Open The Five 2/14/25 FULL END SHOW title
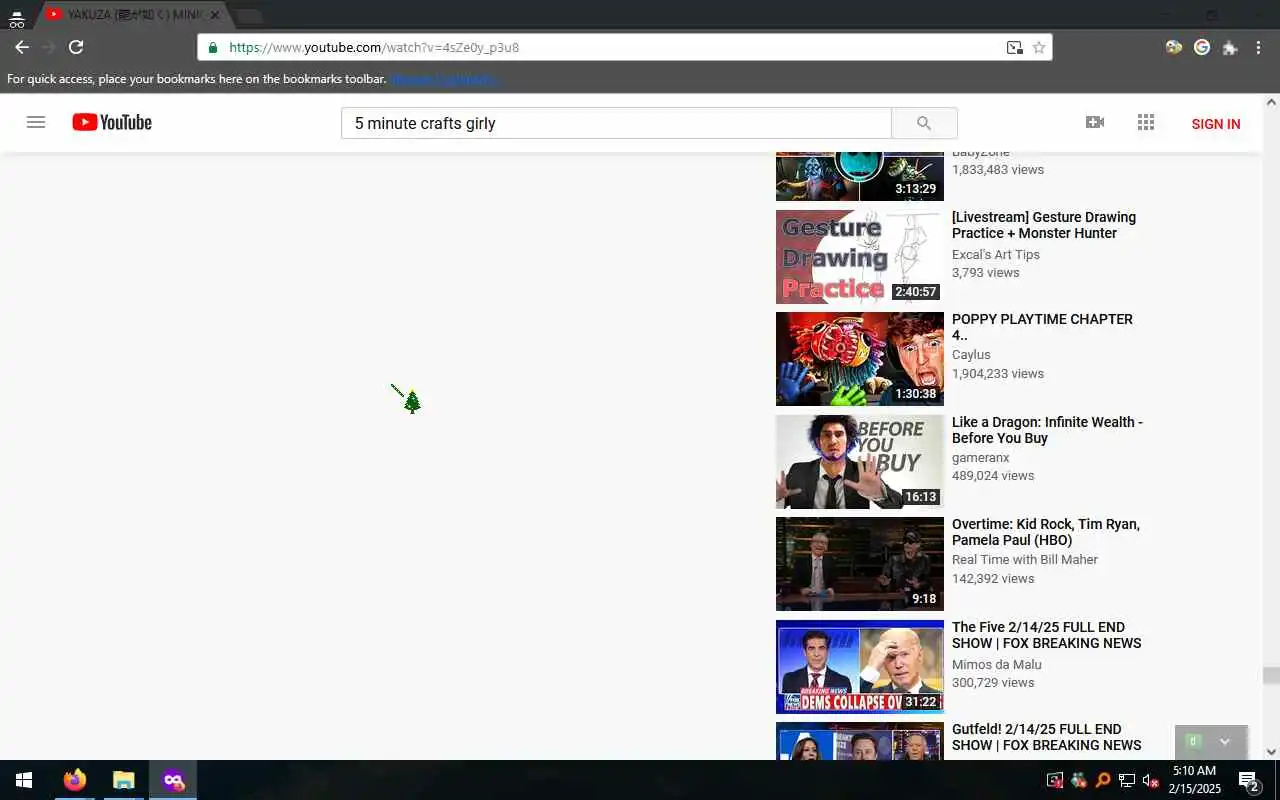 (1047, 635)
